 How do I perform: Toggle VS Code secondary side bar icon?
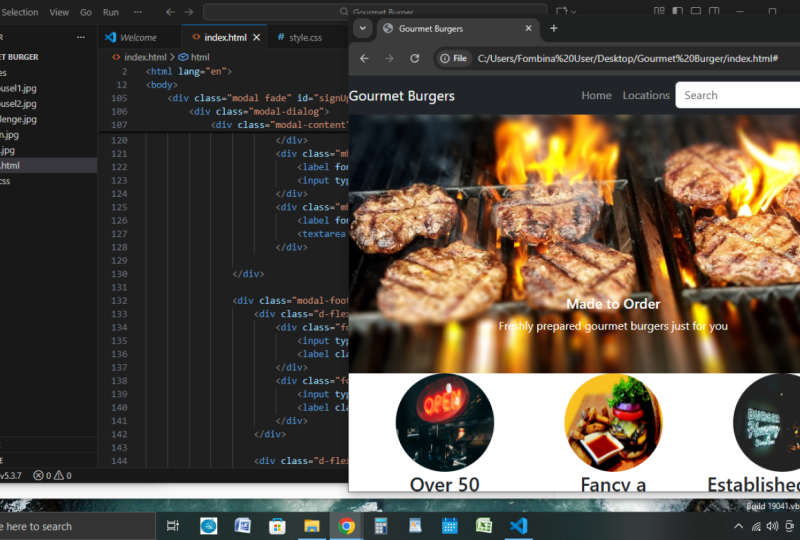click(x=714, y=11)
